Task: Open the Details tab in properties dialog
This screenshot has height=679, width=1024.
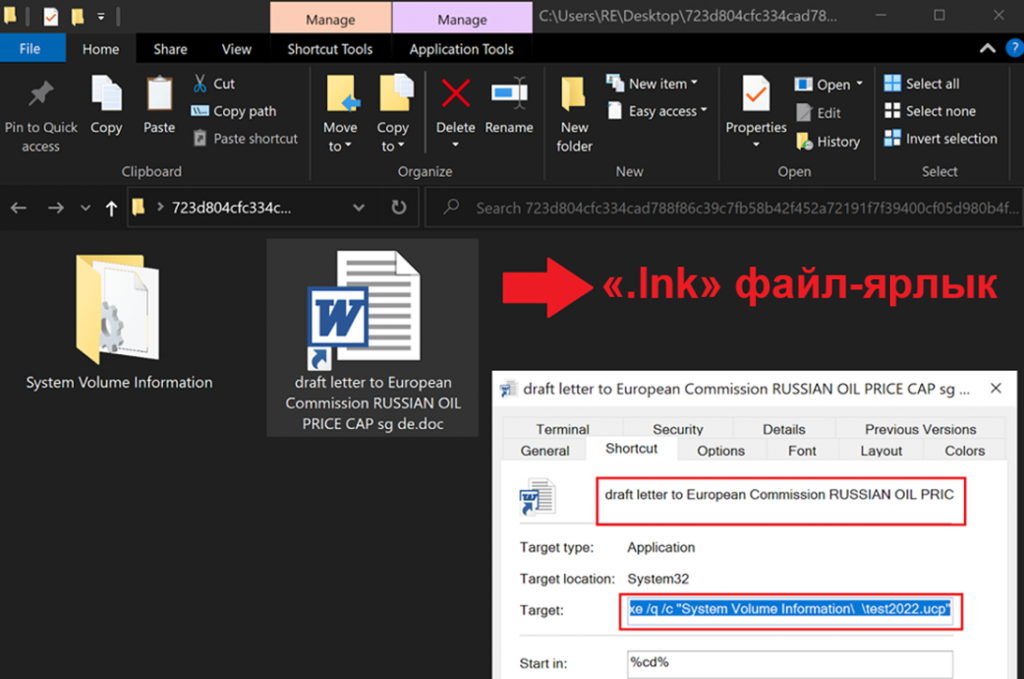Action: tap(783, 429)
